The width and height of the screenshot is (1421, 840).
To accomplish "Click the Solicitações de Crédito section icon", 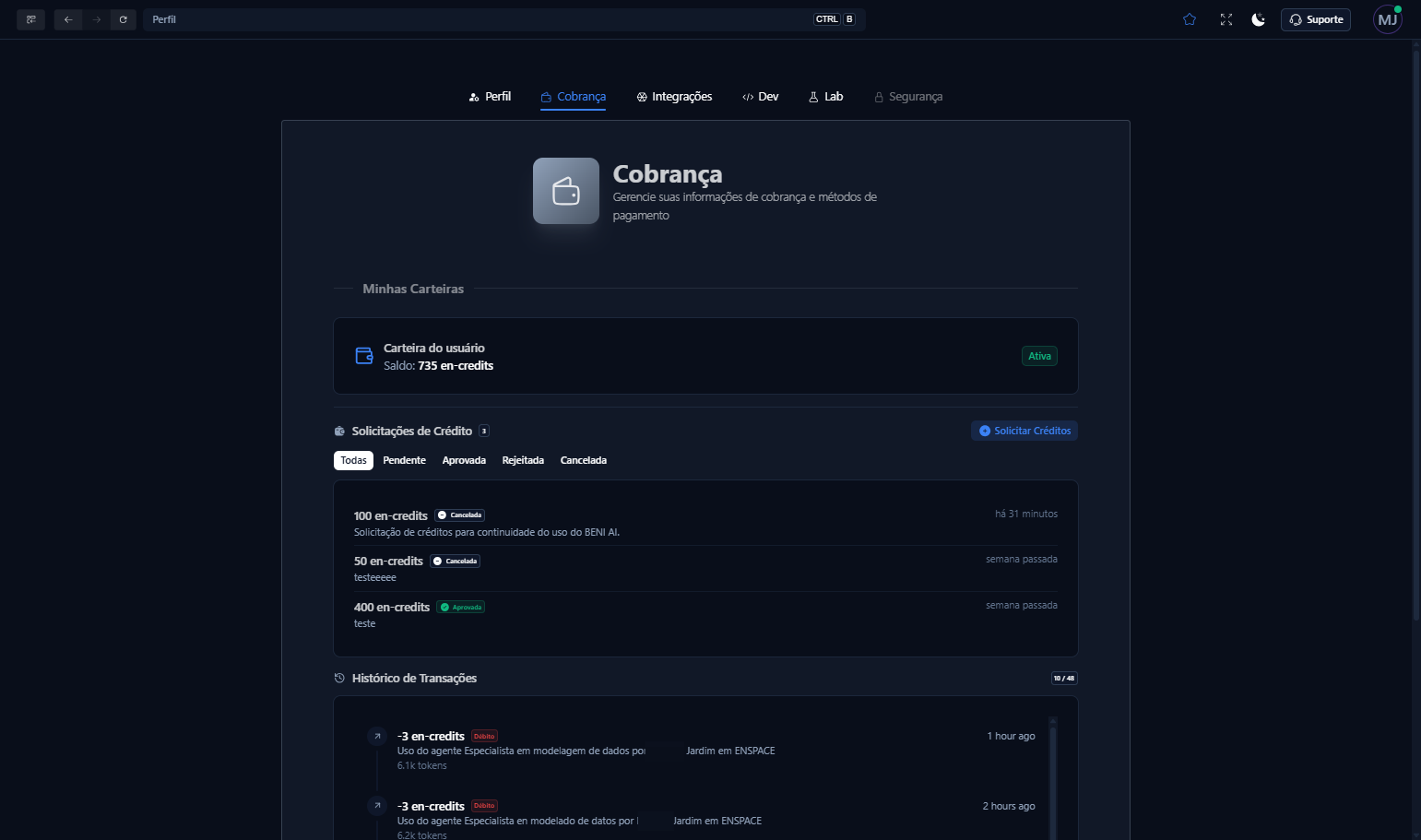I will (339, 431).
